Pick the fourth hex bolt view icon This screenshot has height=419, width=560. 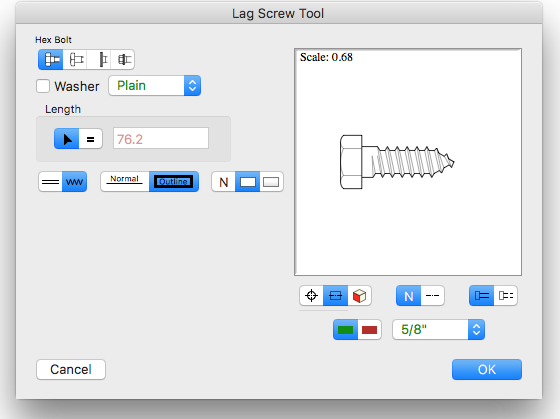(x=123, y=59)
